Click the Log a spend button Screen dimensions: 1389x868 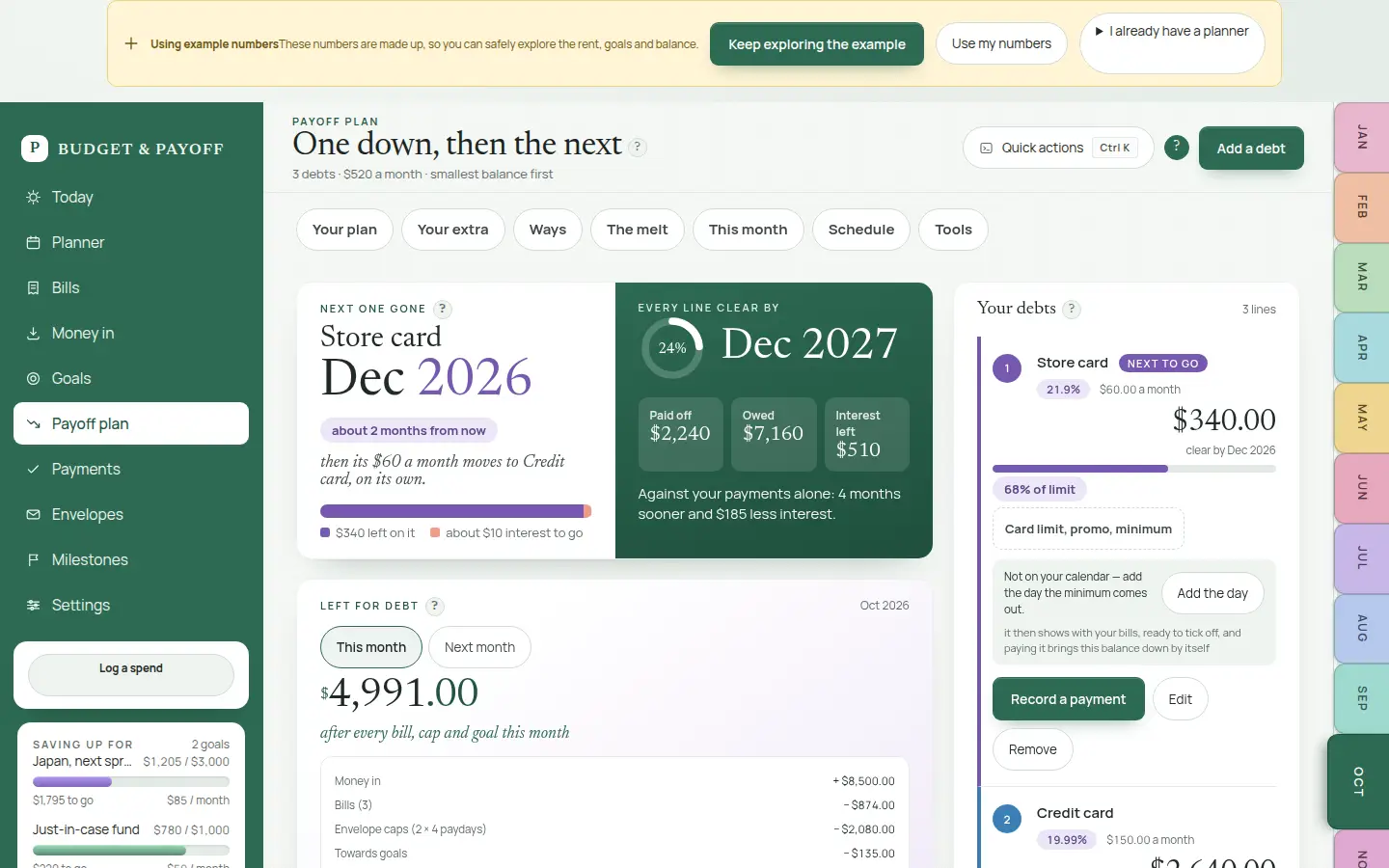pyautogui.click(x=131, y=675)
